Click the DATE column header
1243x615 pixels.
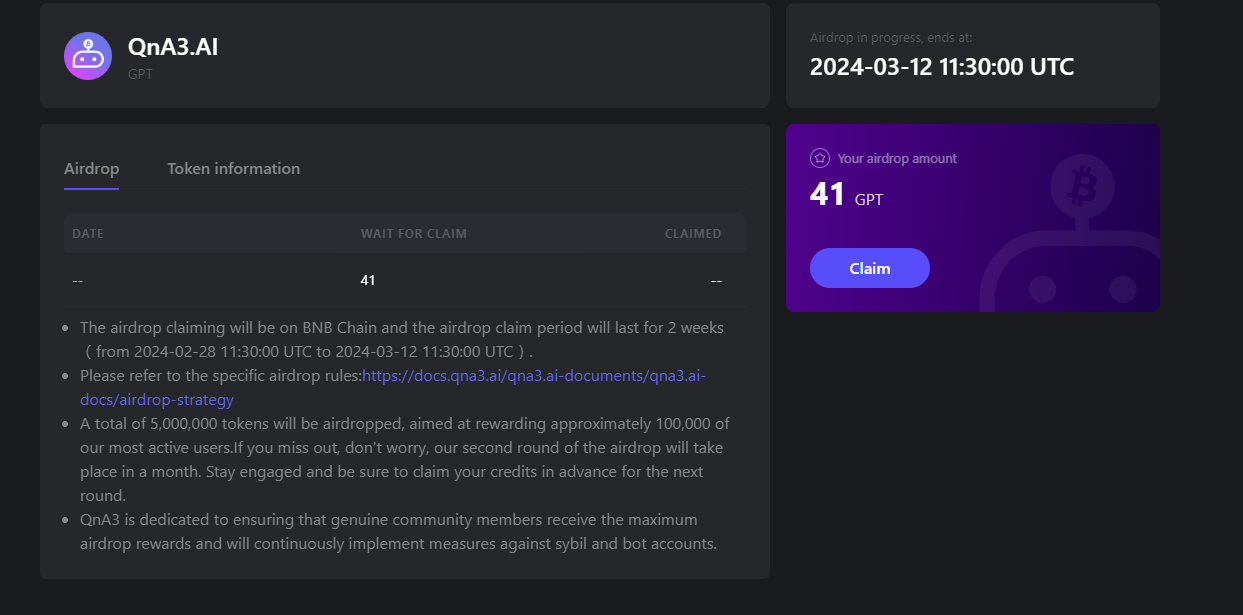pos(88,234)
